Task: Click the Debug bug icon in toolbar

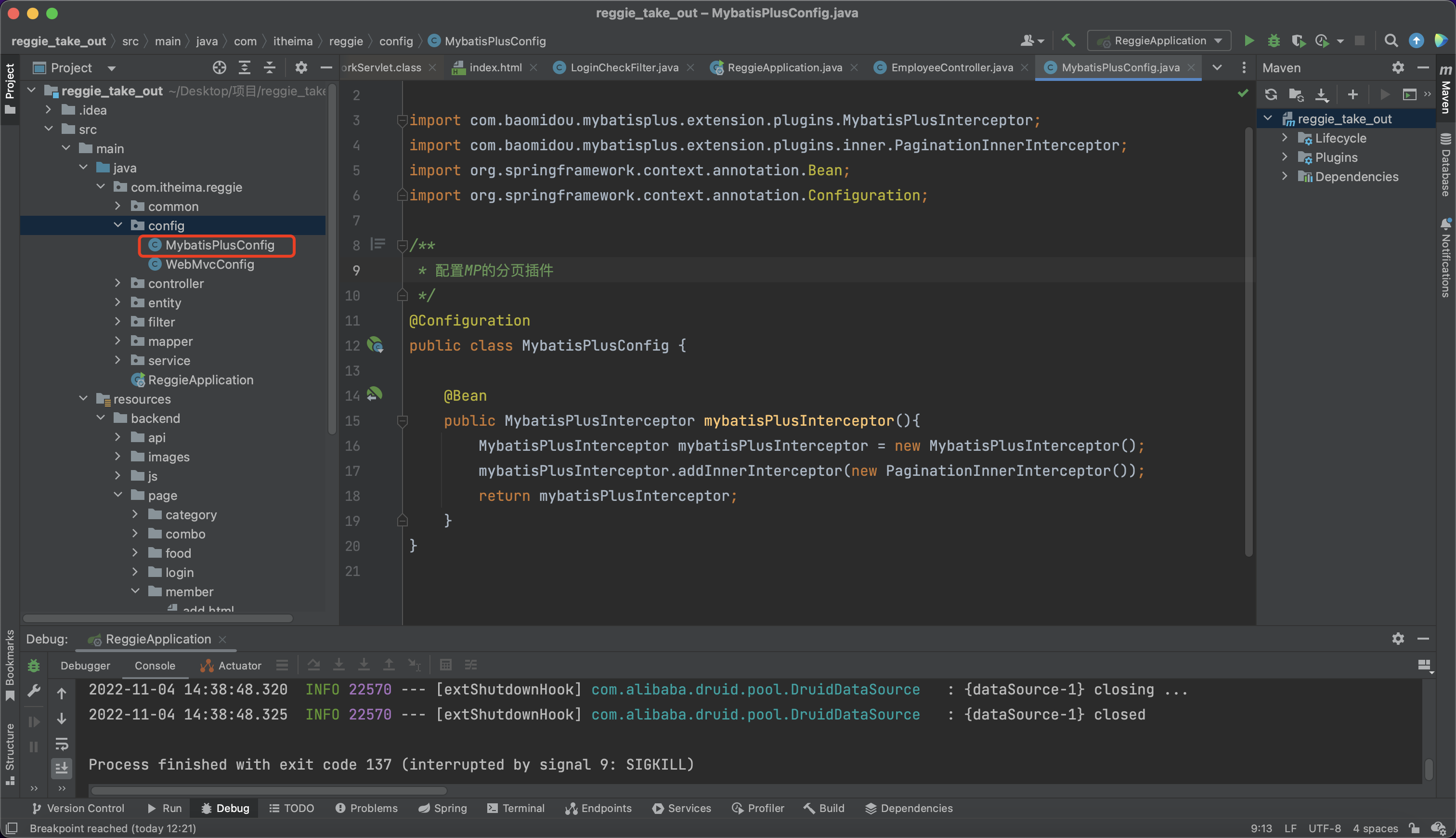Action: coord(1274,41)
